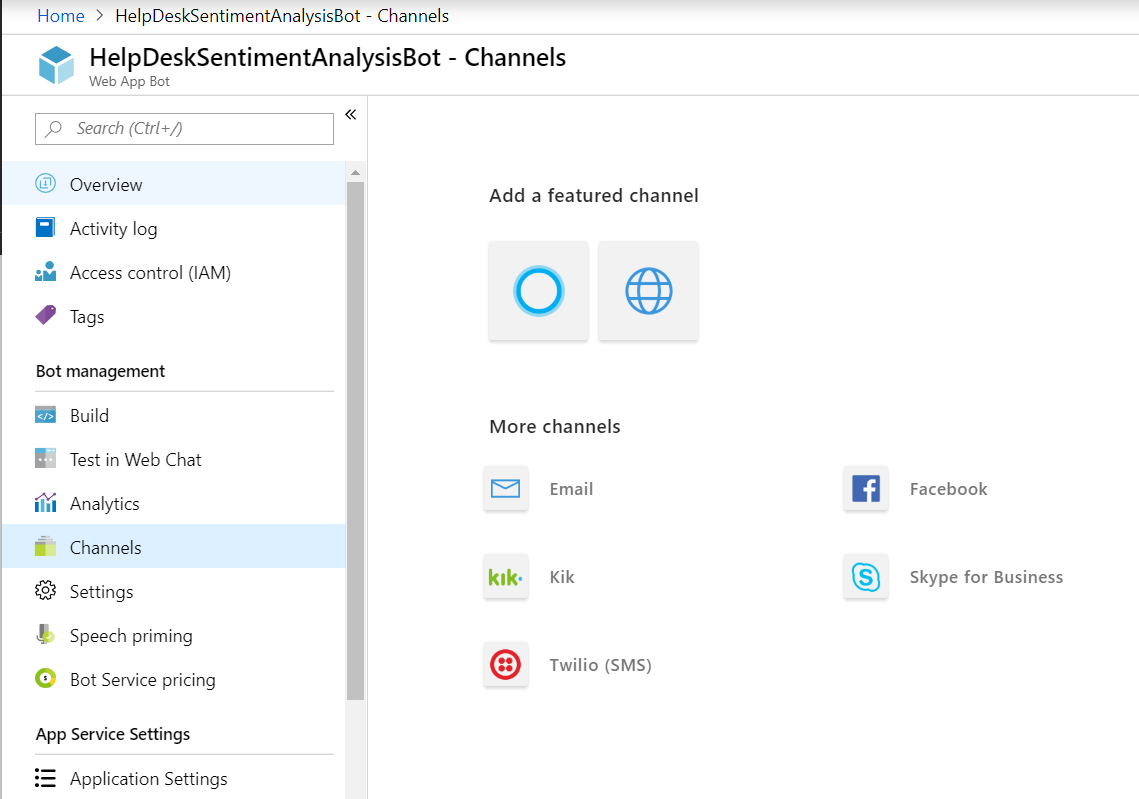Open Application Settings in sidebar
Image resolution: width=1139 pixels, height=799 pixels.
click(x=148, y=779)
